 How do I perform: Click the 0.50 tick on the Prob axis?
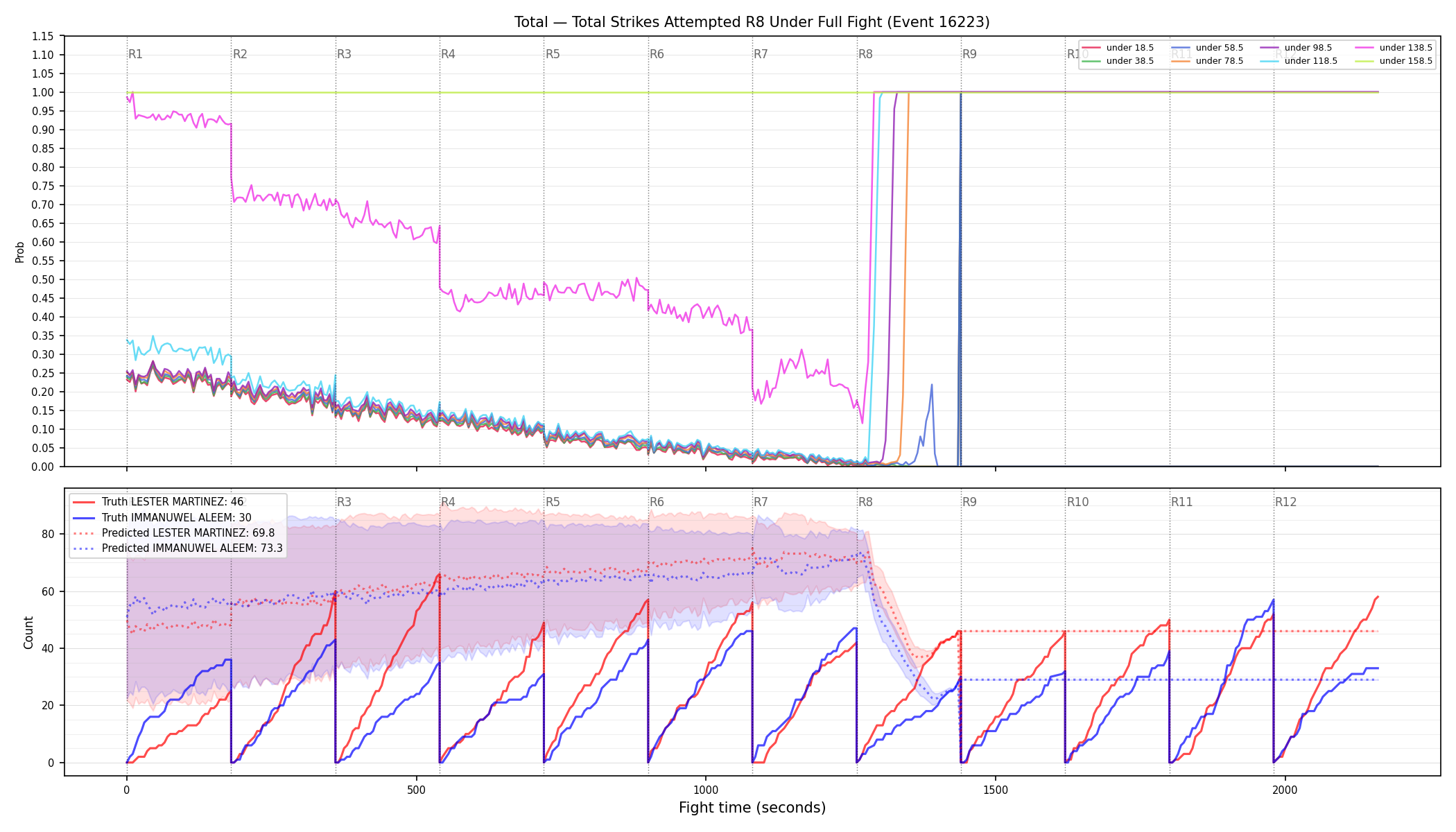click(43, 279)
